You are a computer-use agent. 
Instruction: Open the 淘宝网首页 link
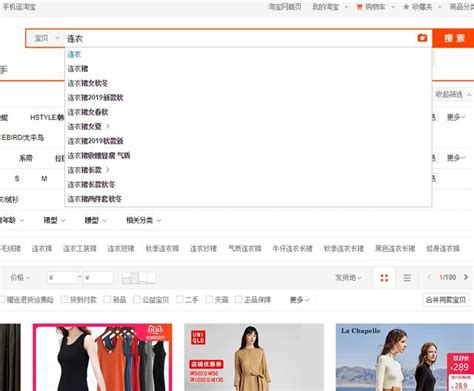pos(285,7)
